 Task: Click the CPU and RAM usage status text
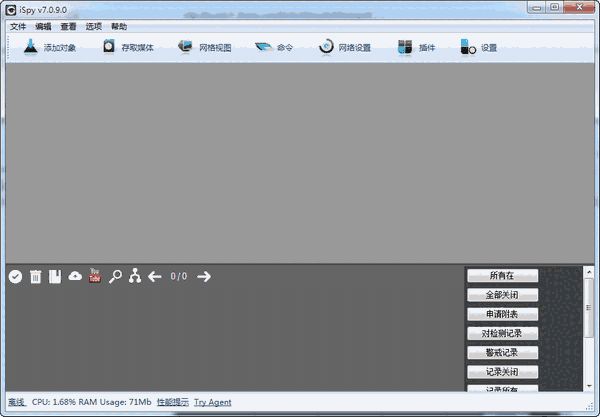point(91,402)
